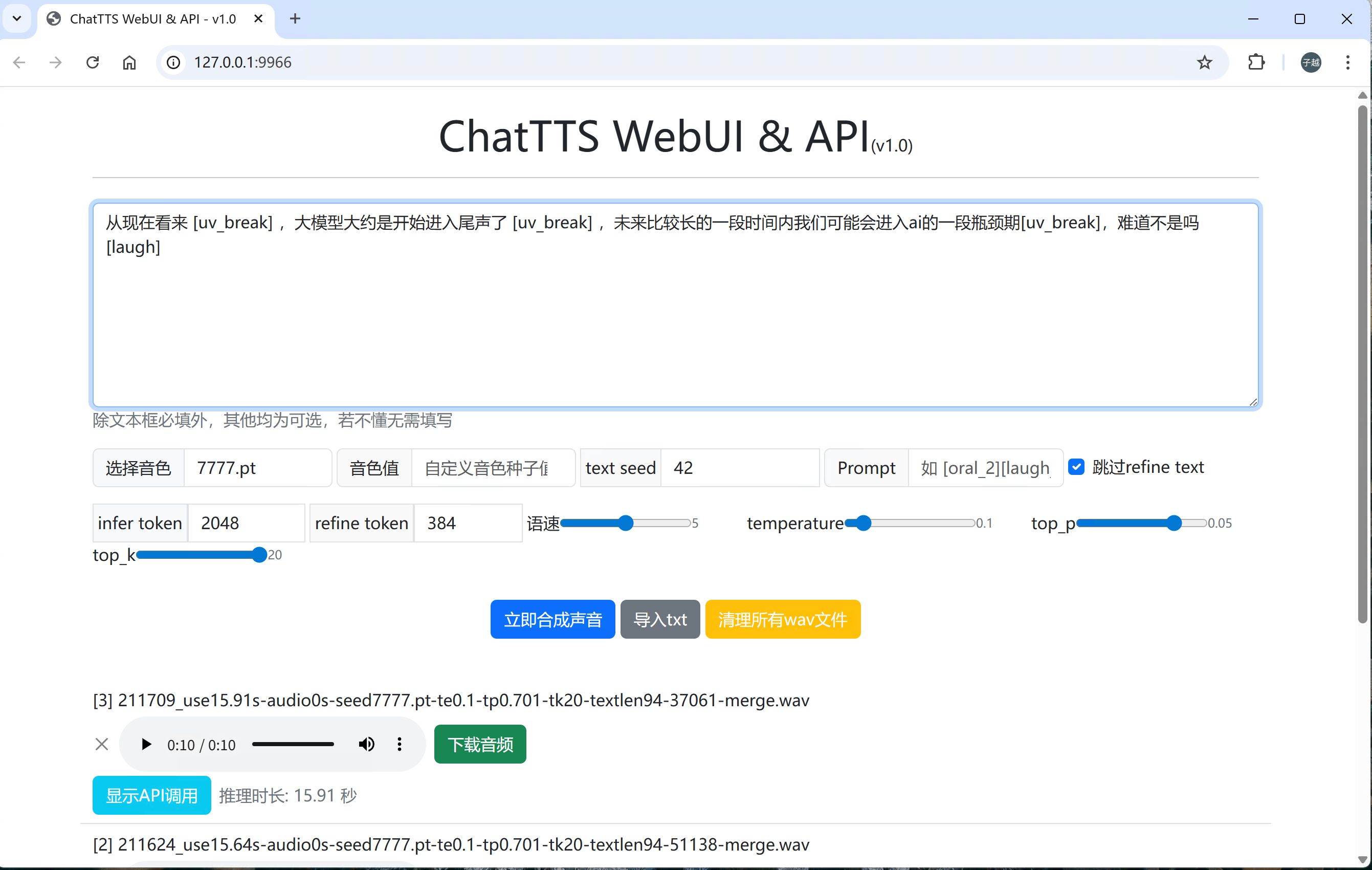Click the 立即合成声音 synthesize button

coord(552,619)
